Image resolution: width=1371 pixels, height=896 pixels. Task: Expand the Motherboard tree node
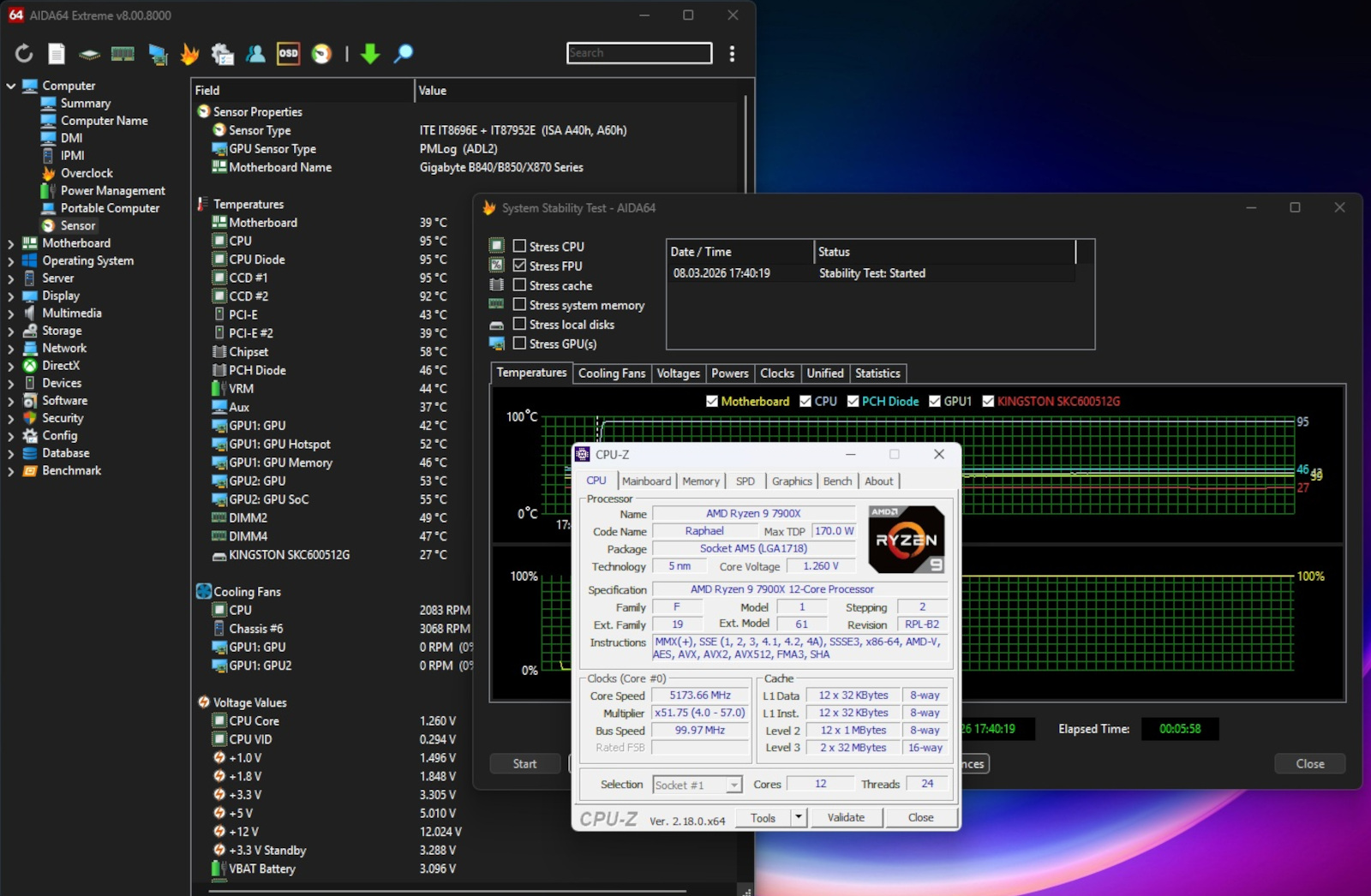[x=10, y=243]
